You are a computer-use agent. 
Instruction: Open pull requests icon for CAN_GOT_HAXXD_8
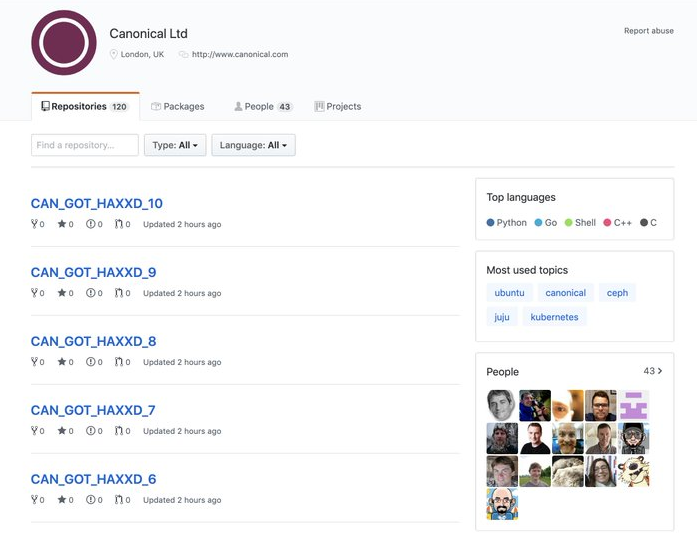point(119,361)
